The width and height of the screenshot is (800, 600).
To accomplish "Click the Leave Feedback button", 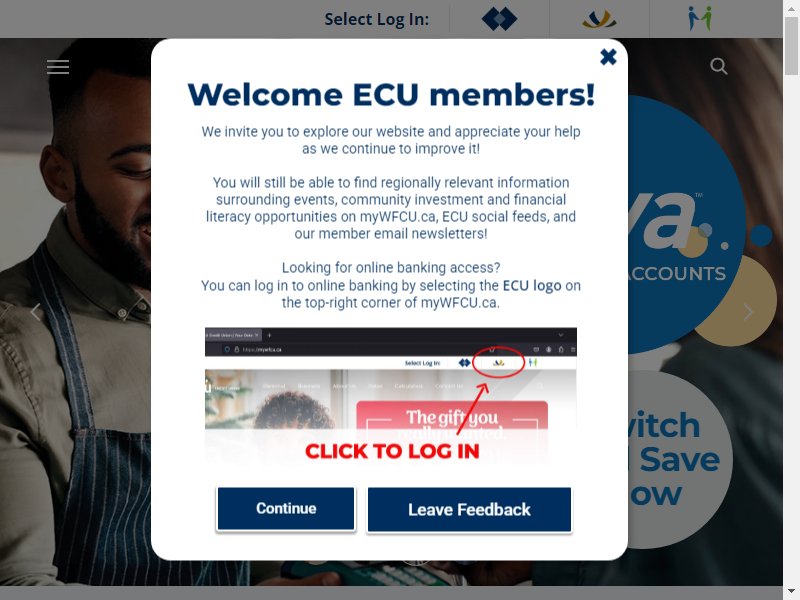I will (469, 510).
